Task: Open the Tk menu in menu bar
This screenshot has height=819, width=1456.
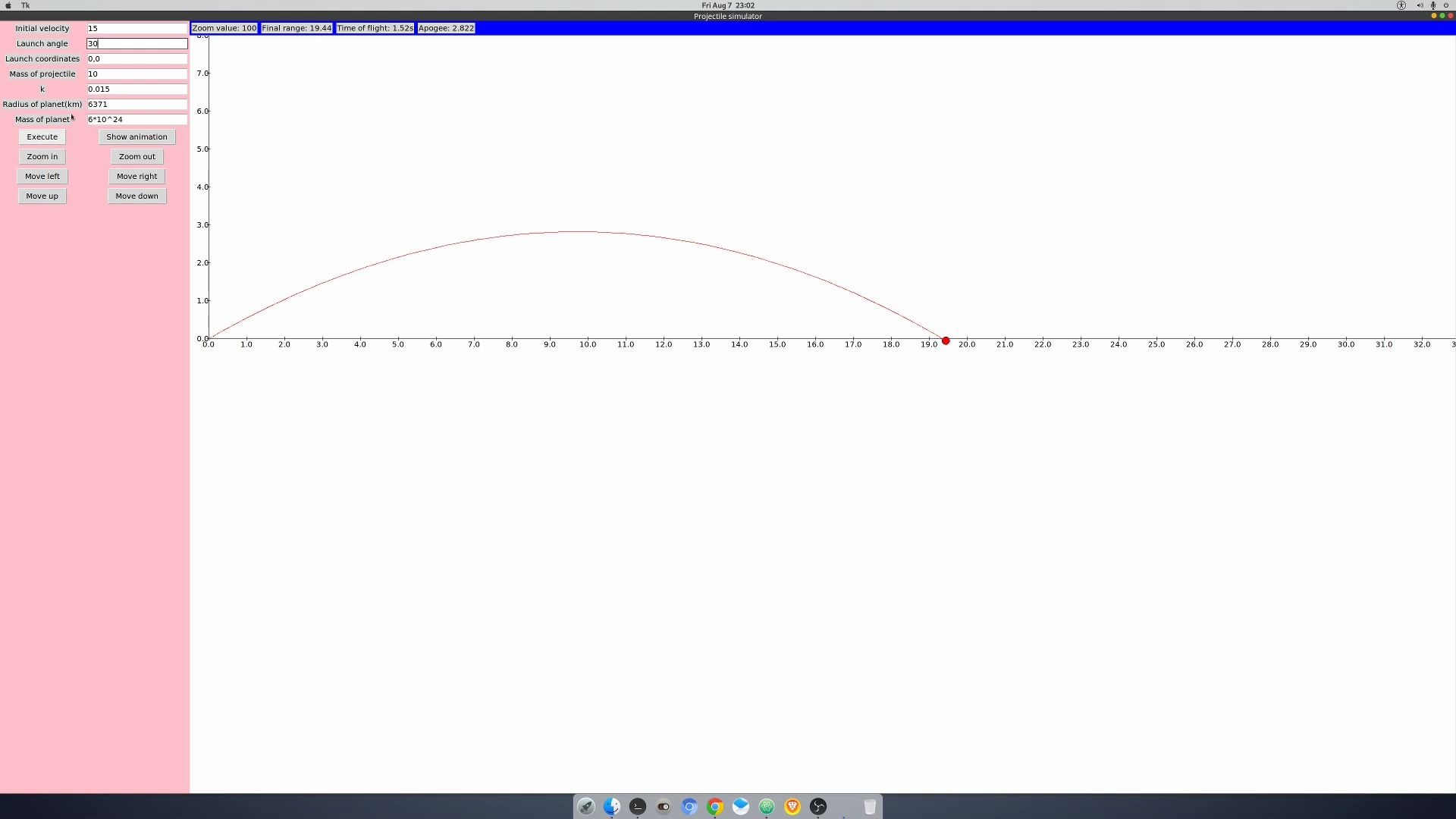Action: (26, 5)
